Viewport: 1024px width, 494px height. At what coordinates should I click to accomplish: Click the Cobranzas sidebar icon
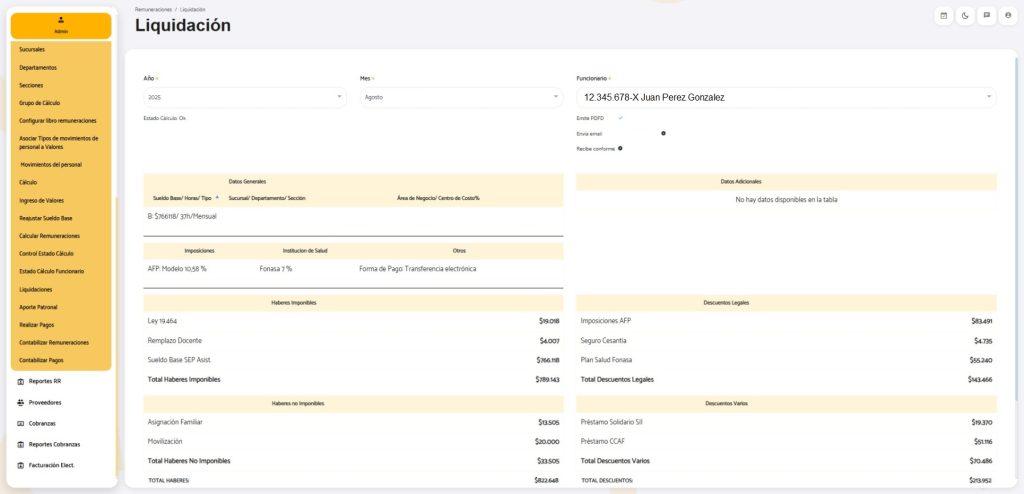(x=20, y=423)
